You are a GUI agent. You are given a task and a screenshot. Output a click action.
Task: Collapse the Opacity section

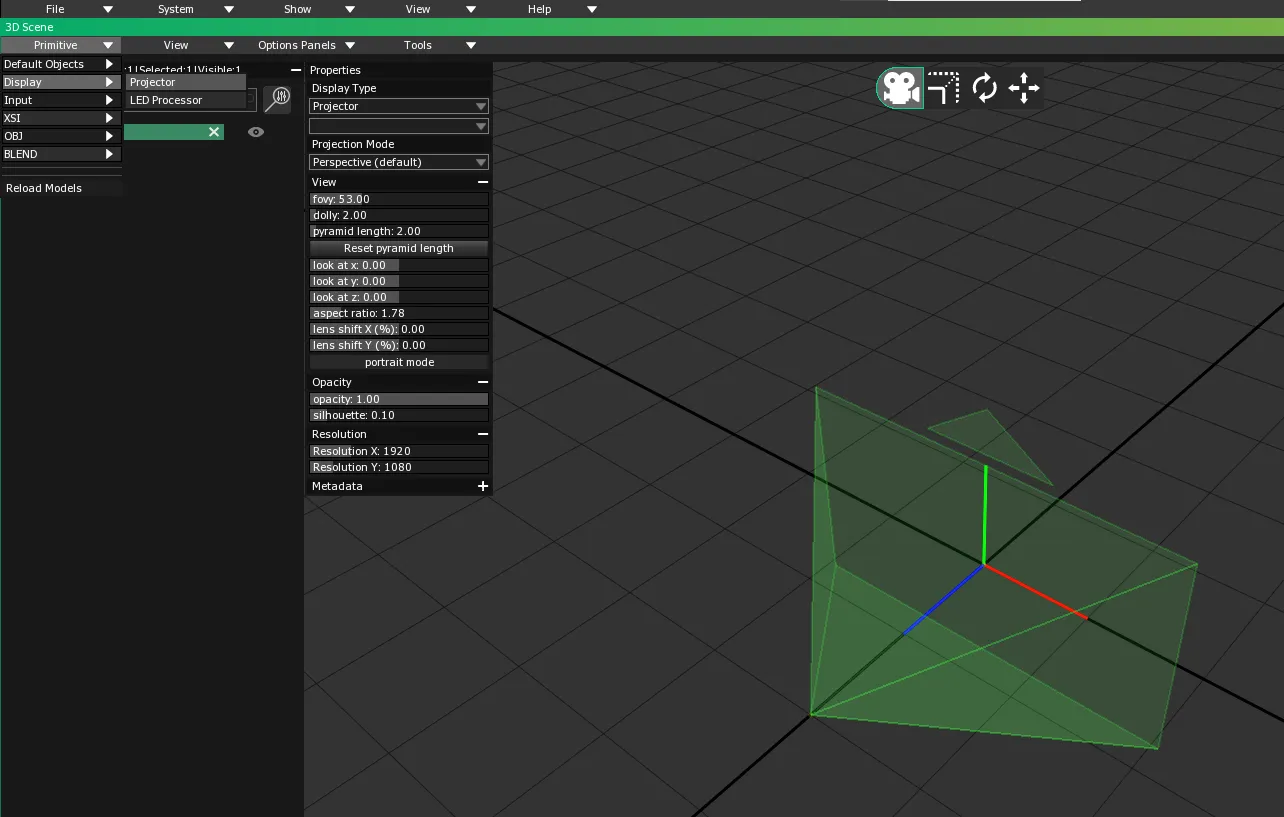coord(483,382)
